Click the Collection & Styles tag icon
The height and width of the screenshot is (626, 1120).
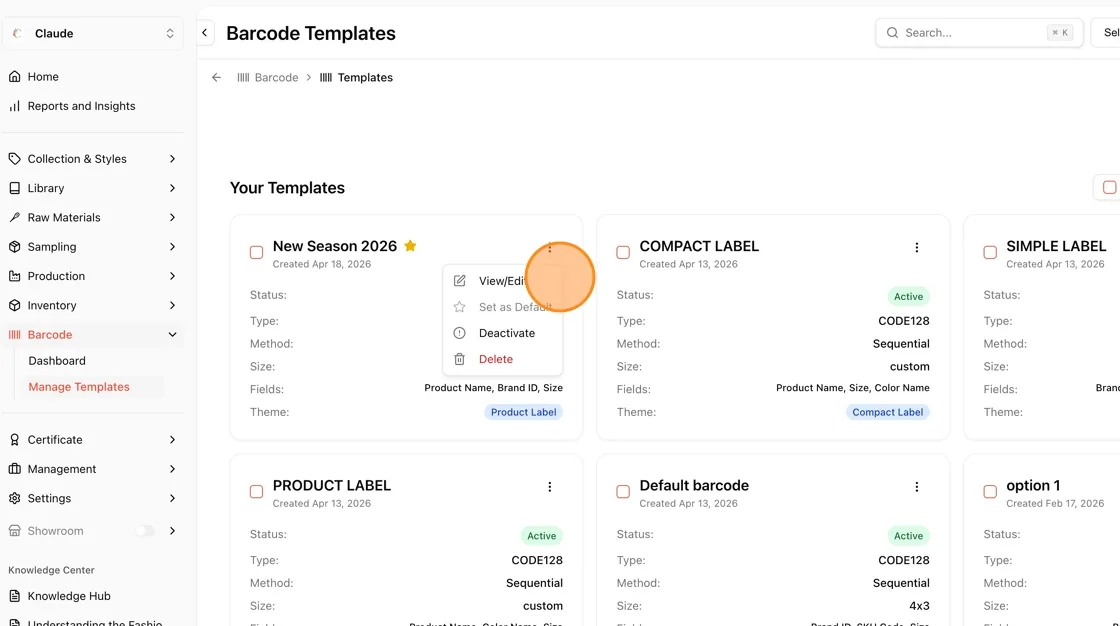tap(14, 159)
